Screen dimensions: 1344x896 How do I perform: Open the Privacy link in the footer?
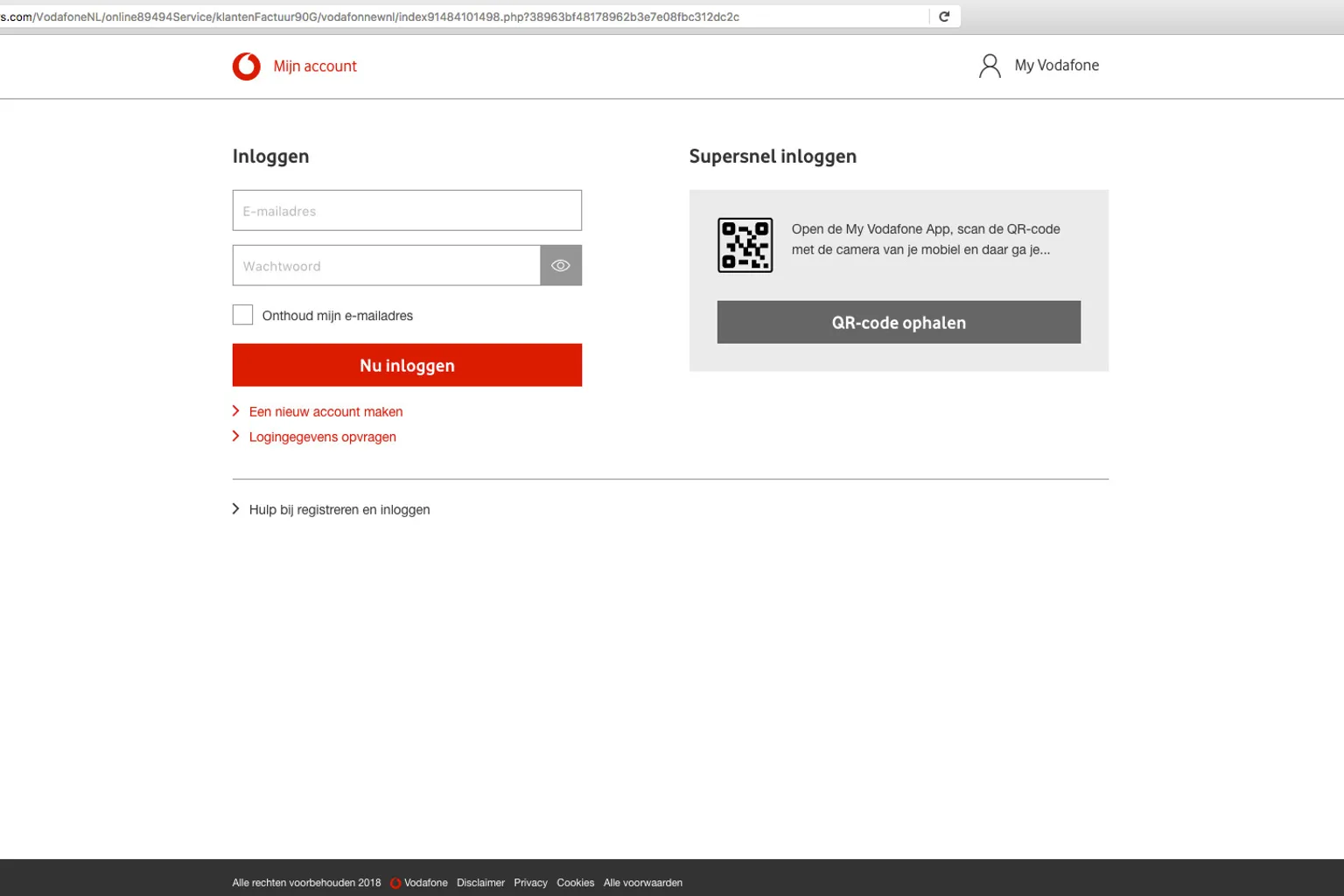tap(530, 883)
